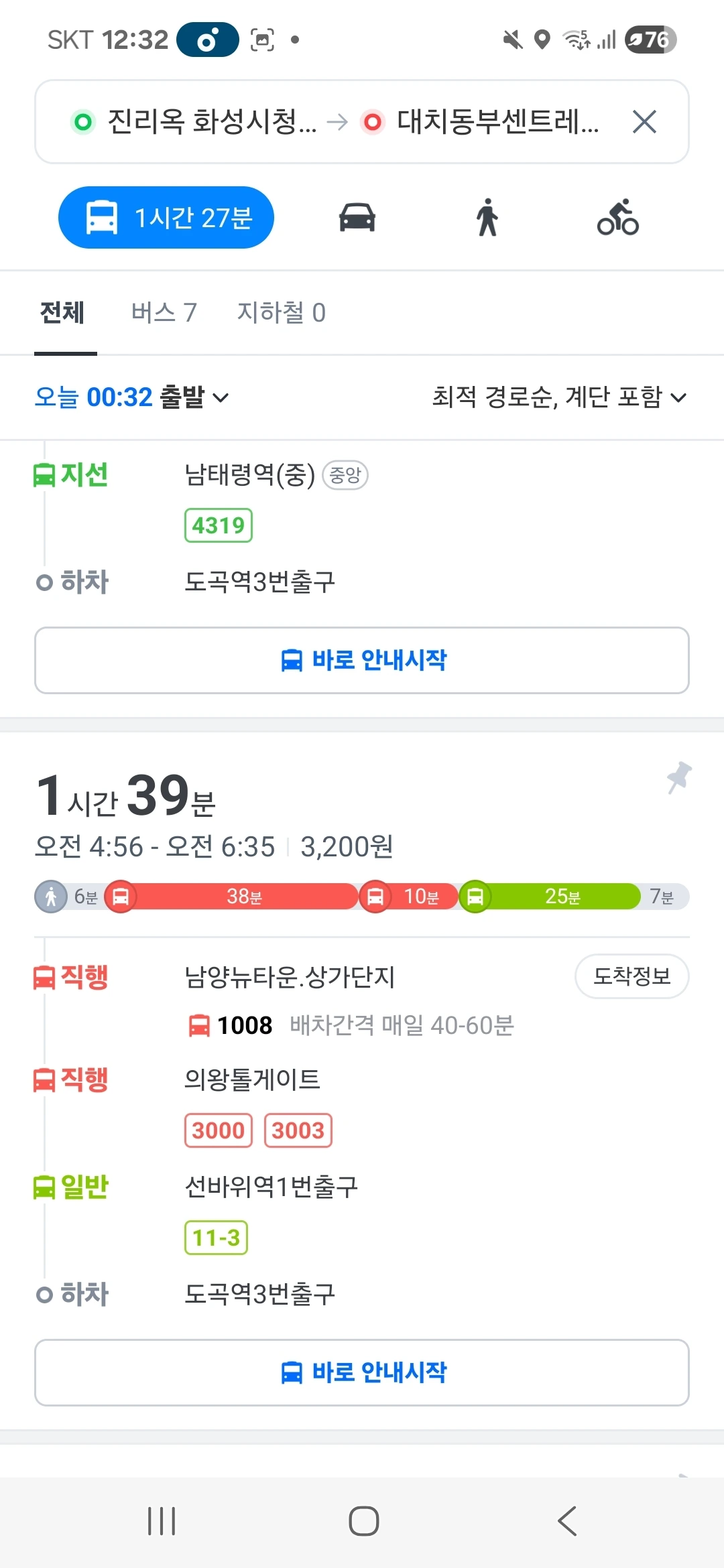The height and width of the screenshot is (1568, 724).
Task: Switch to the 지하철 0 tab
Action: coord(282,312)
